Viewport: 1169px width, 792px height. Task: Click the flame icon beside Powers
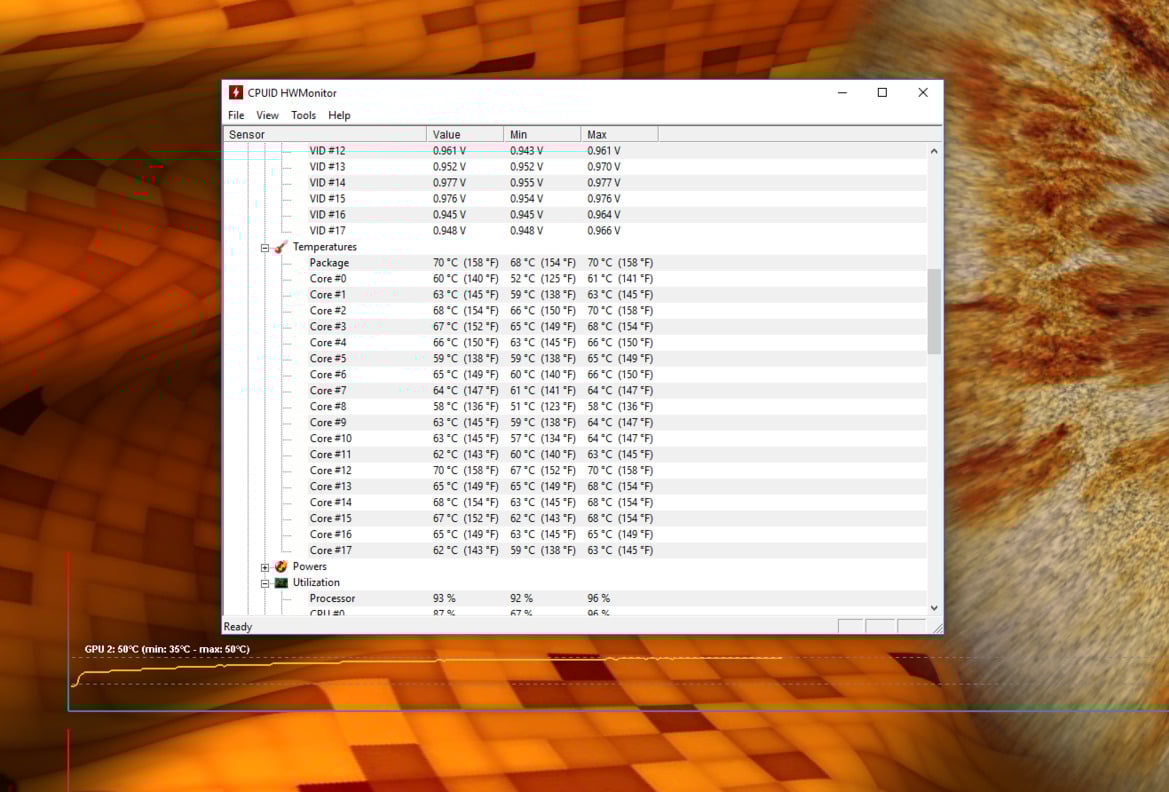(x=280, y=567)
